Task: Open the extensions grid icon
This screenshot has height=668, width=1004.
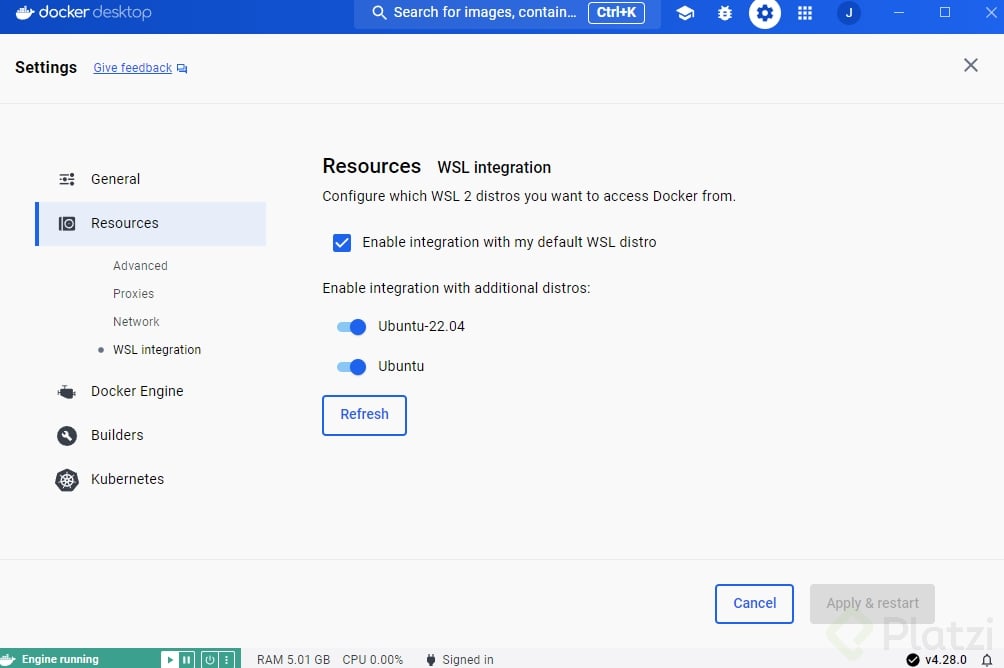Action: click(x=805, y=13)
